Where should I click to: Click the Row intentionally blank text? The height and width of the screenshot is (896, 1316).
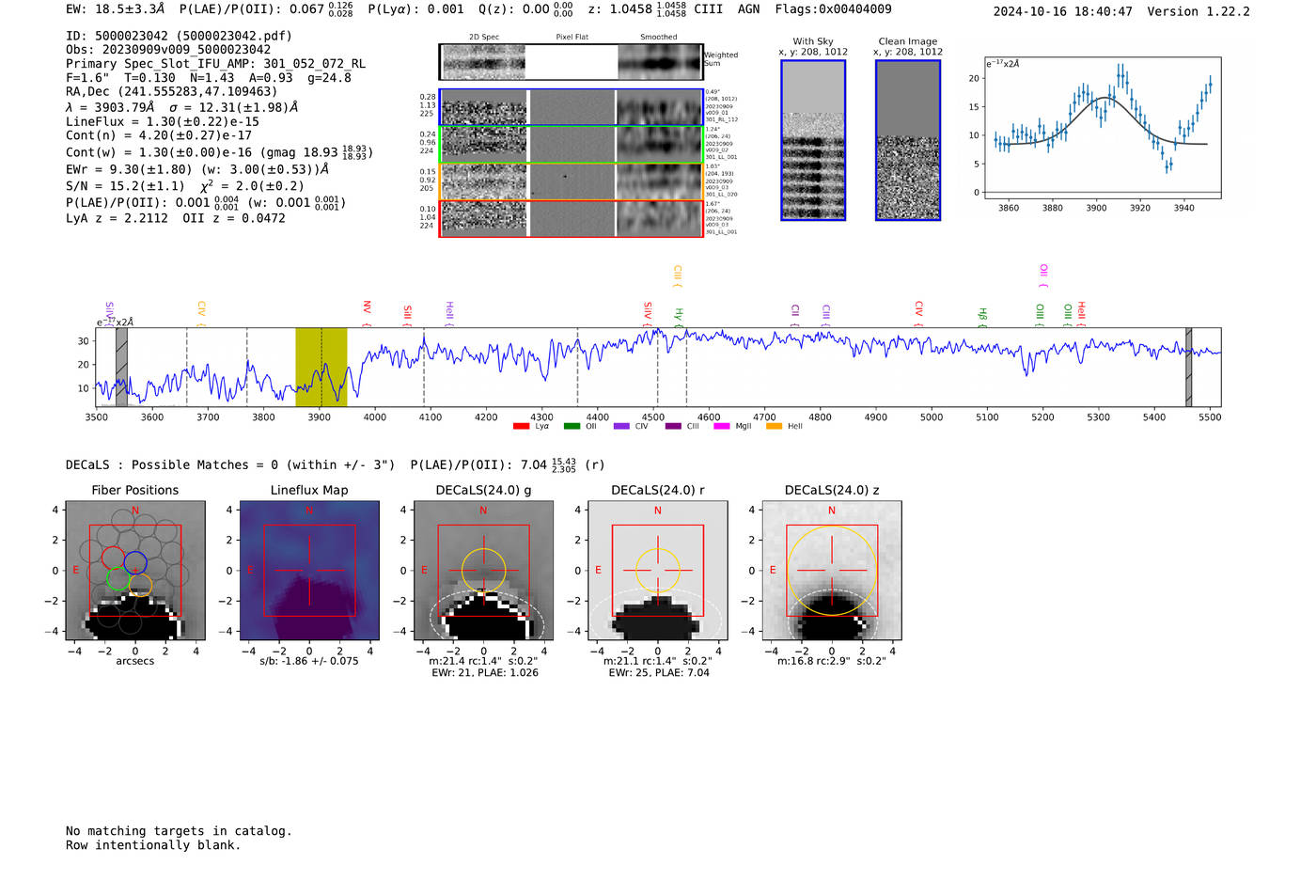click(153, 845)
